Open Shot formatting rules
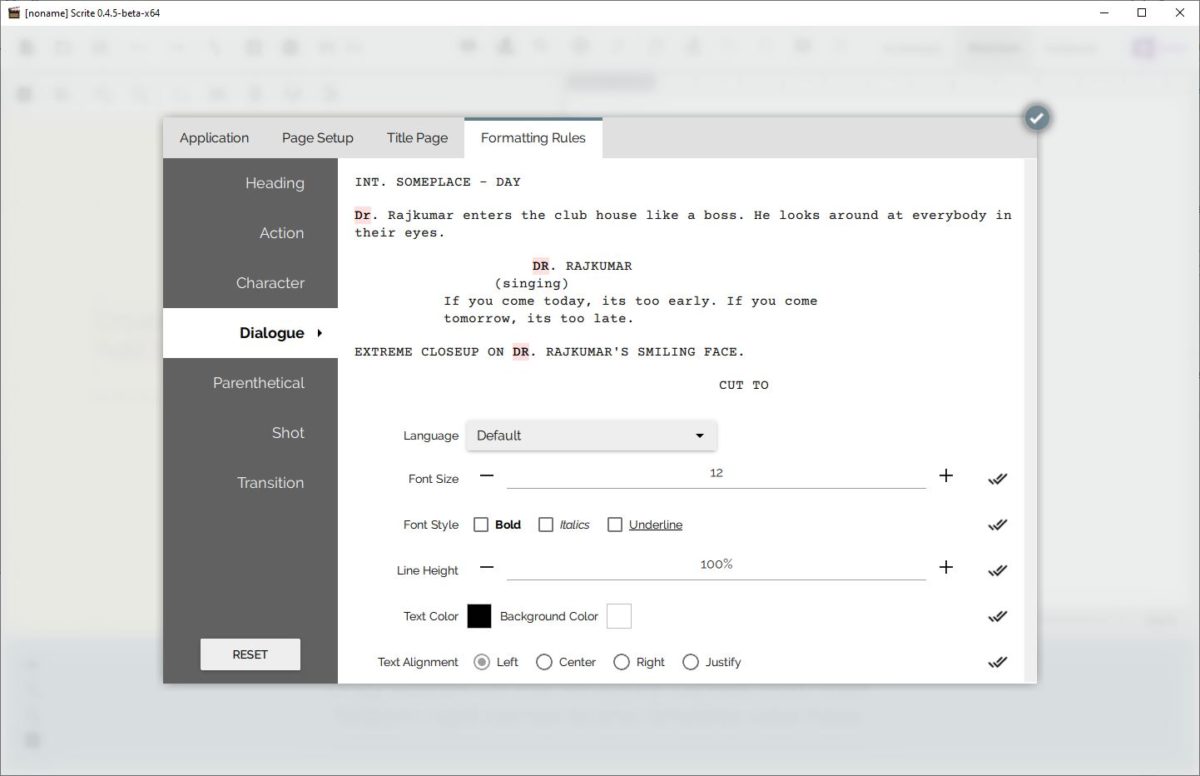 coord(251,433)
